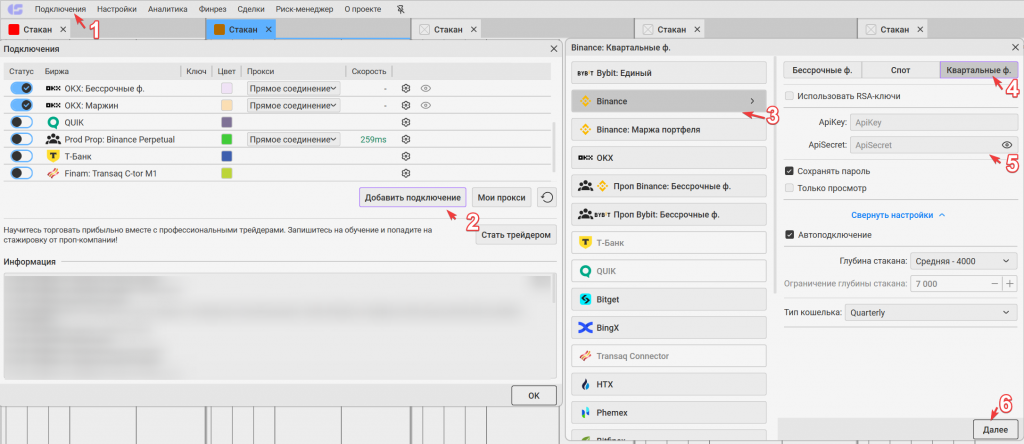
Task: Select the Phemex exchange entry
Action: click(x=668, y=413)
